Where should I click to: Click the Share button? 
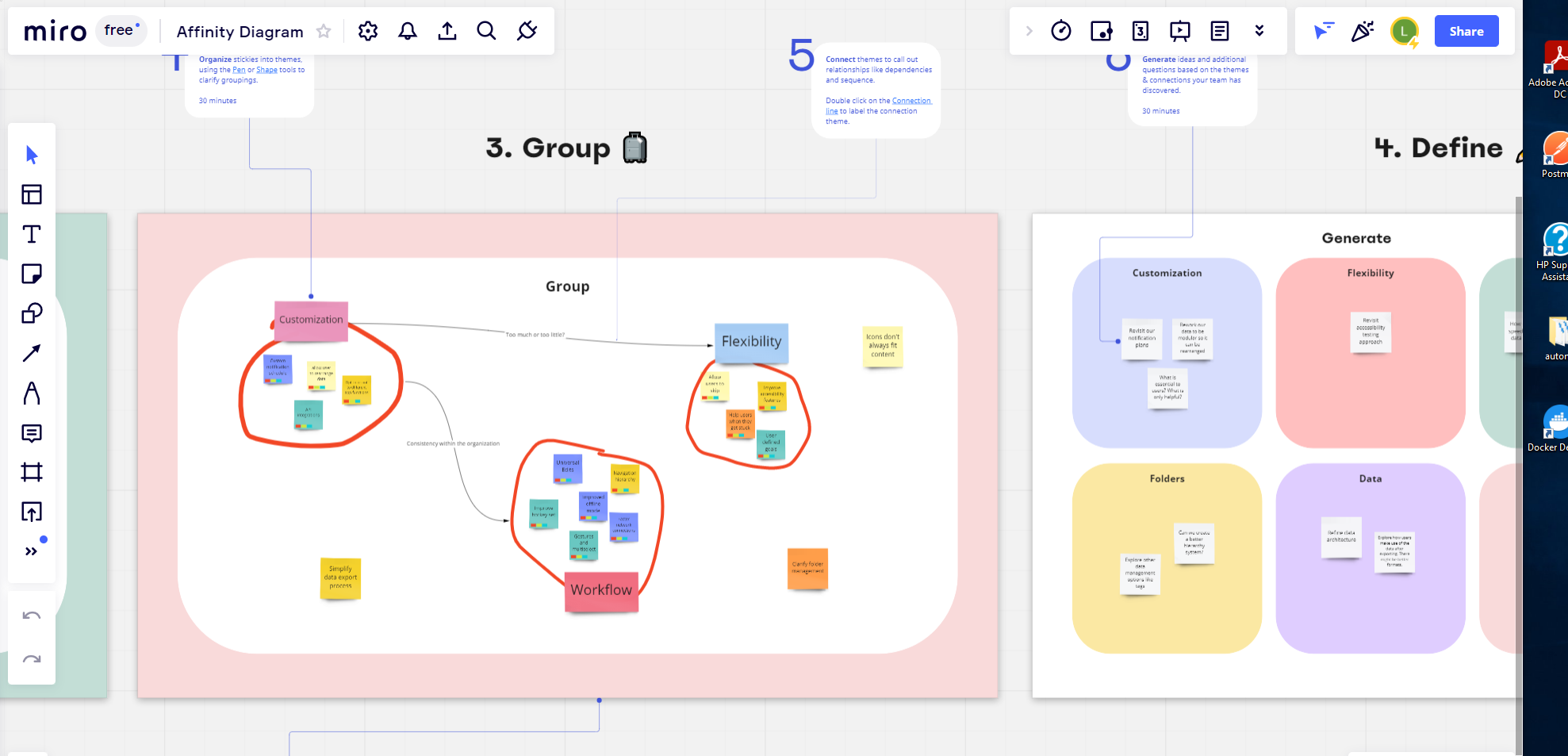1466,31
